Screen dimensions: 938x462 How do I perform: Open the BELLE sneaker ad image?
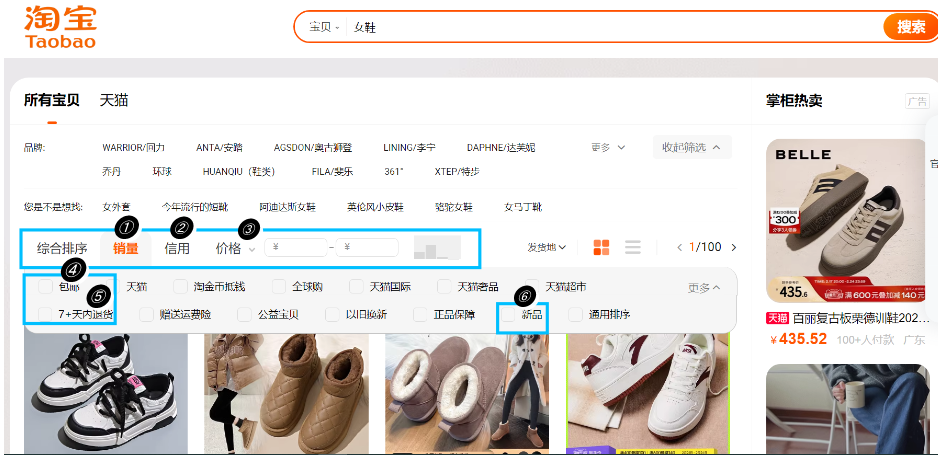pos(846,221)
